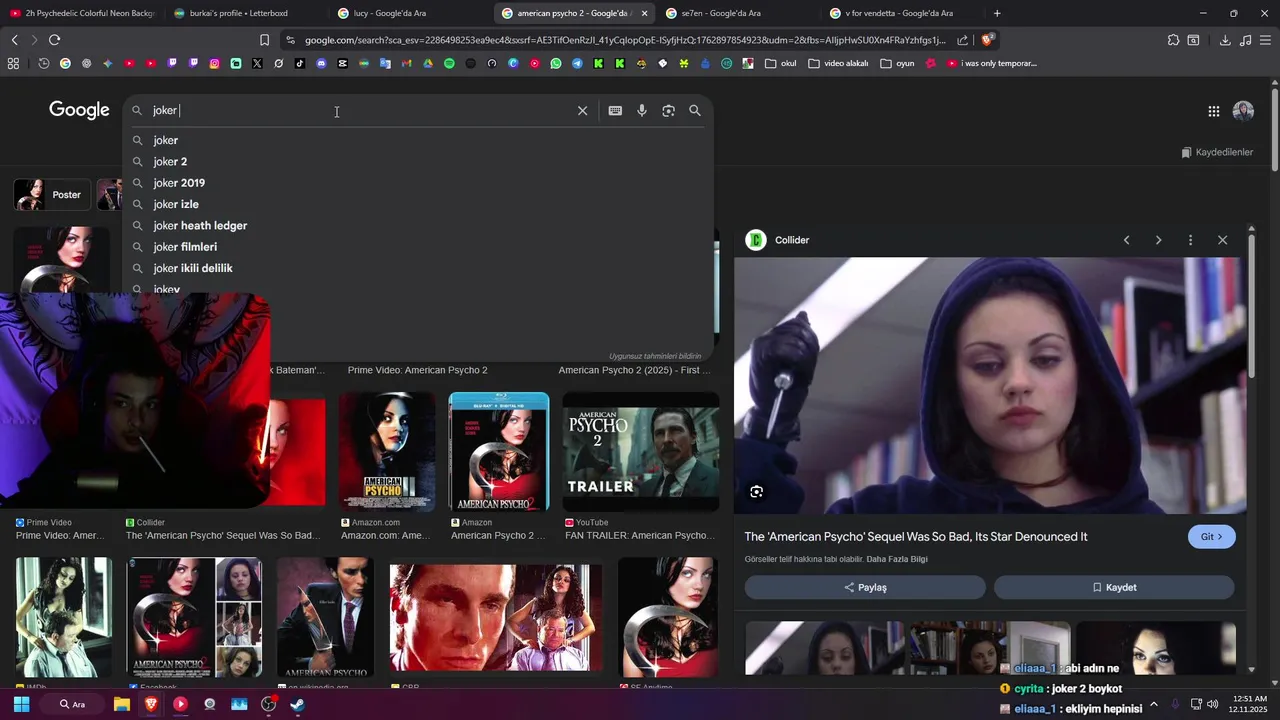Share this page via the address bar icon

[x=962, y=40]
